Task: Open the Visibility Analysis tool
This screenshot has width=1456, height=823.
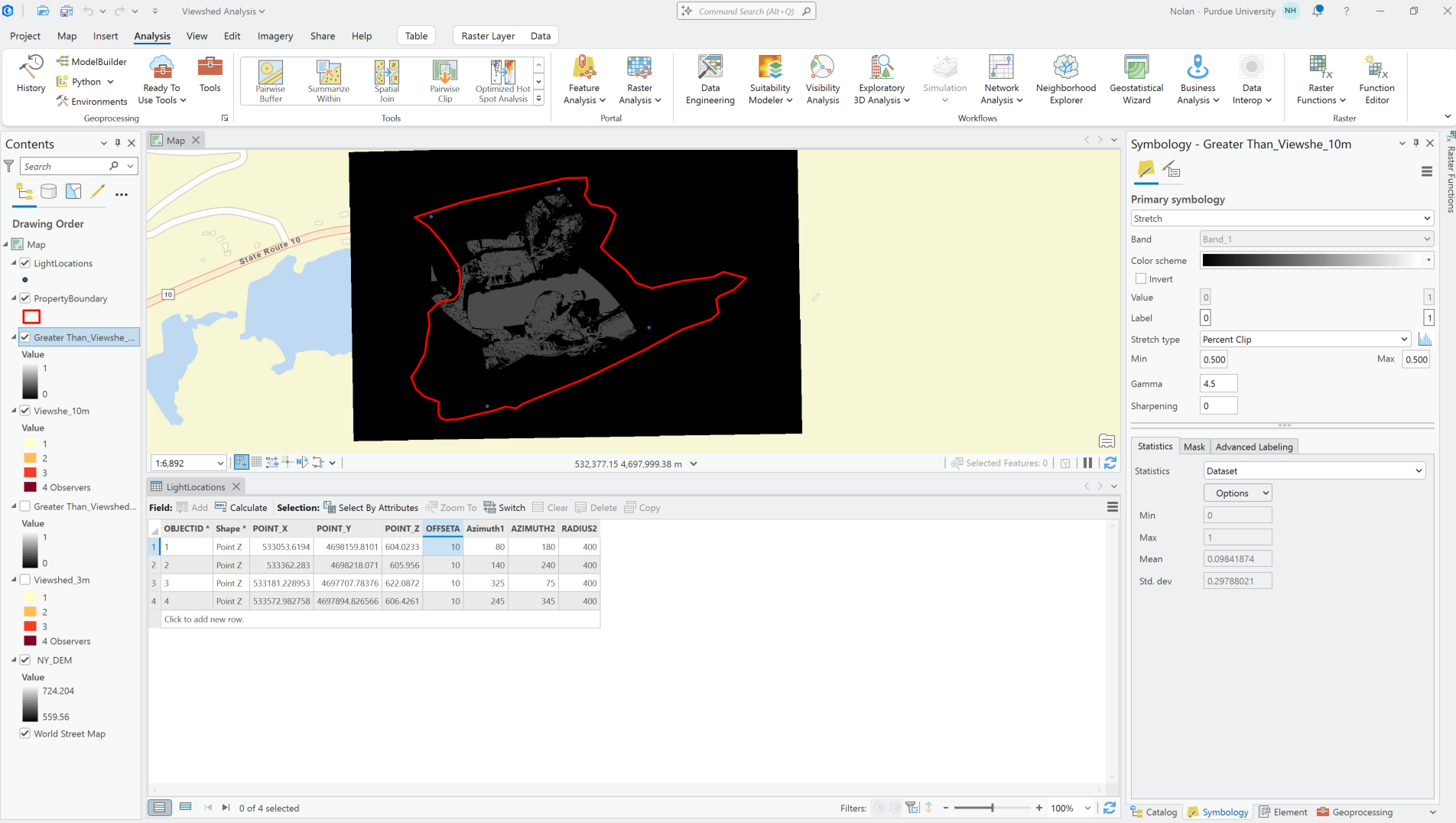Action: click(x=823, y=80)
